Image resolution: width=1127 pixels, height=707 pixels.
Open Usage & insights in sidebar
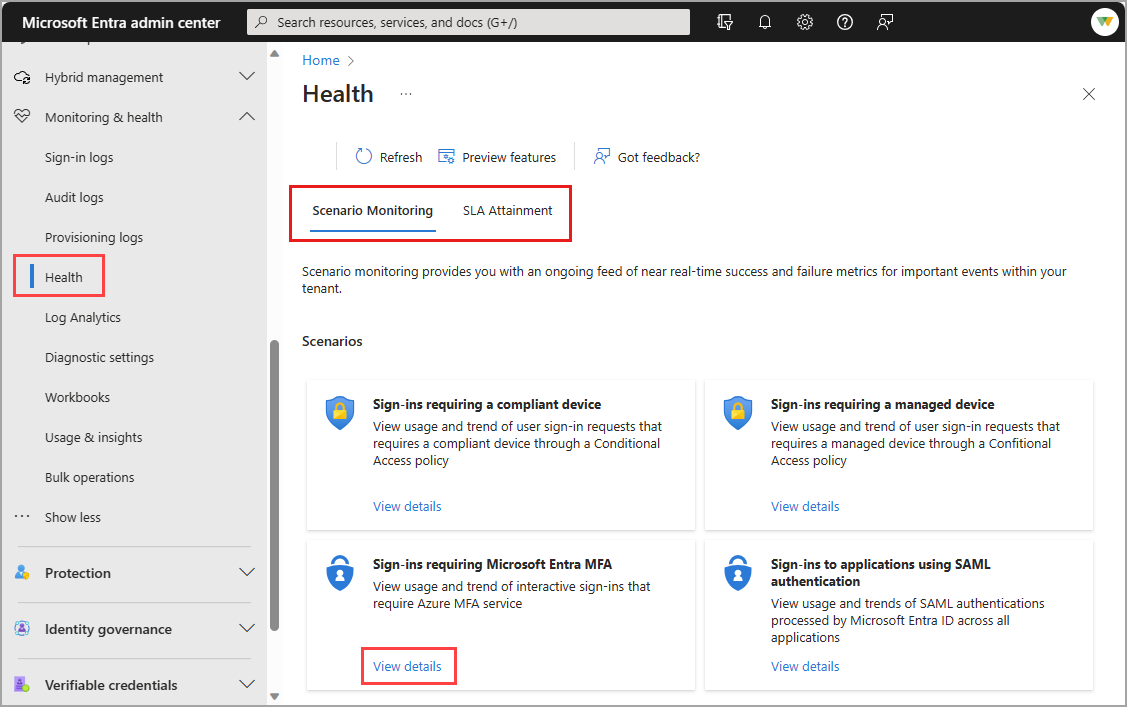click(x=93, y=437)
